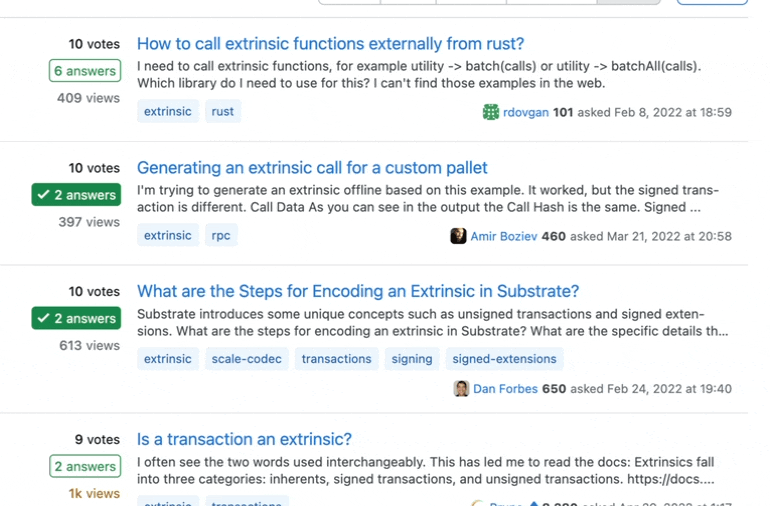Viewport: 770px width, 506px height.
Task: Open "What are the Steps for Encoding an Extrinsic" question
Action: [358, 292]
